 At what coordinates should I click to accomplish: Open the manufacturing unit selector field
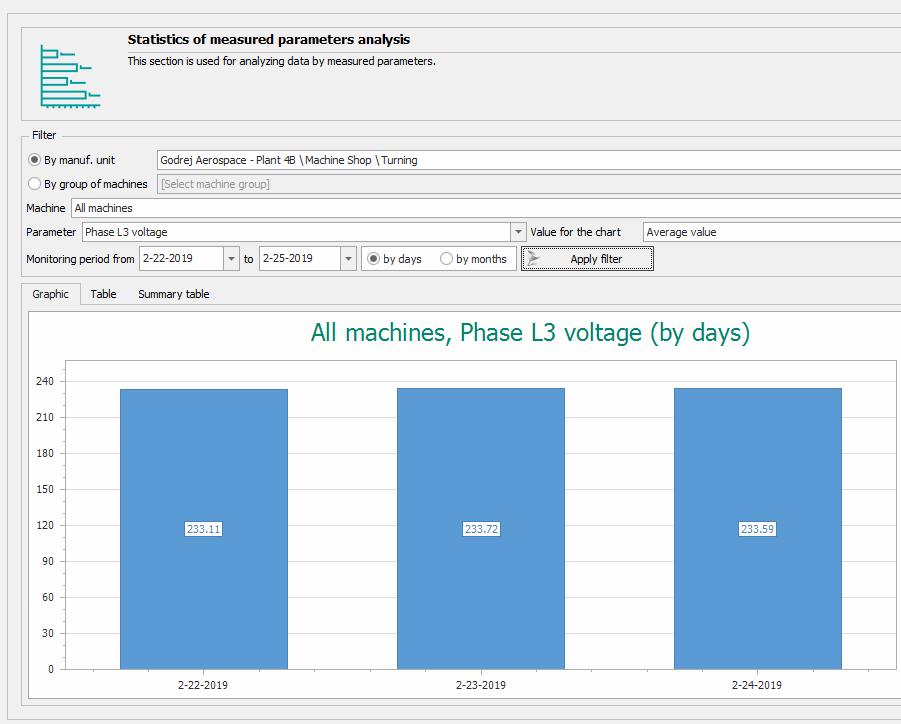(529, 160)
